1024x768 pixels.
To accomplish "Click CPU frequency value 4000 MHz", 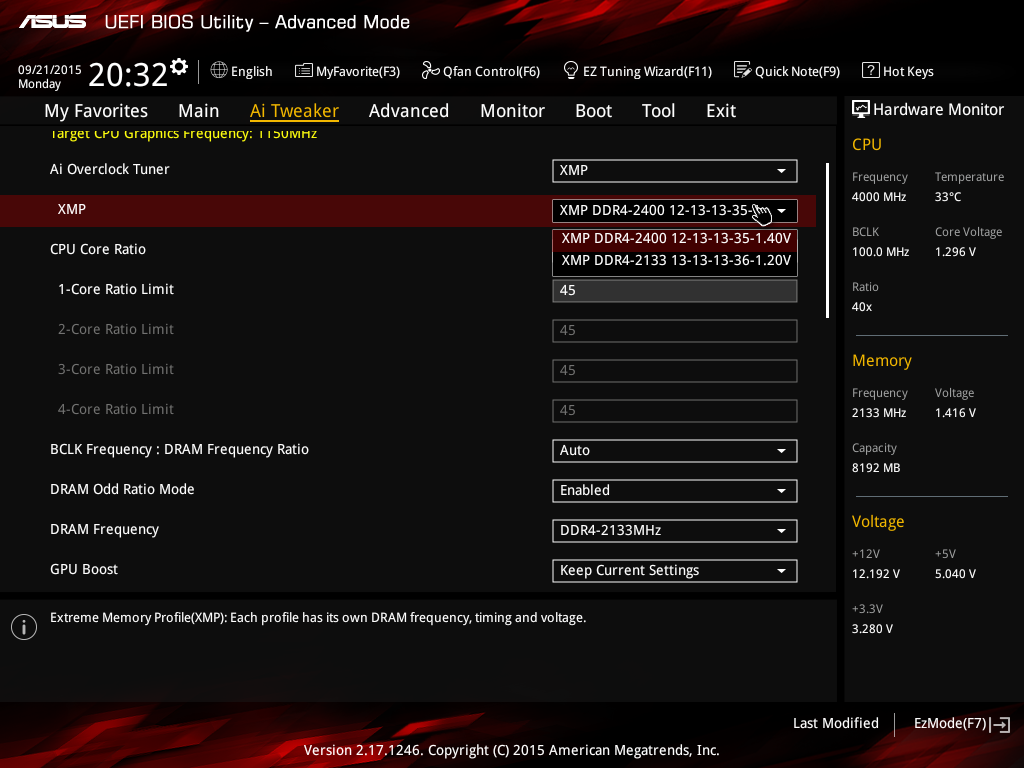I will (878, 197).
